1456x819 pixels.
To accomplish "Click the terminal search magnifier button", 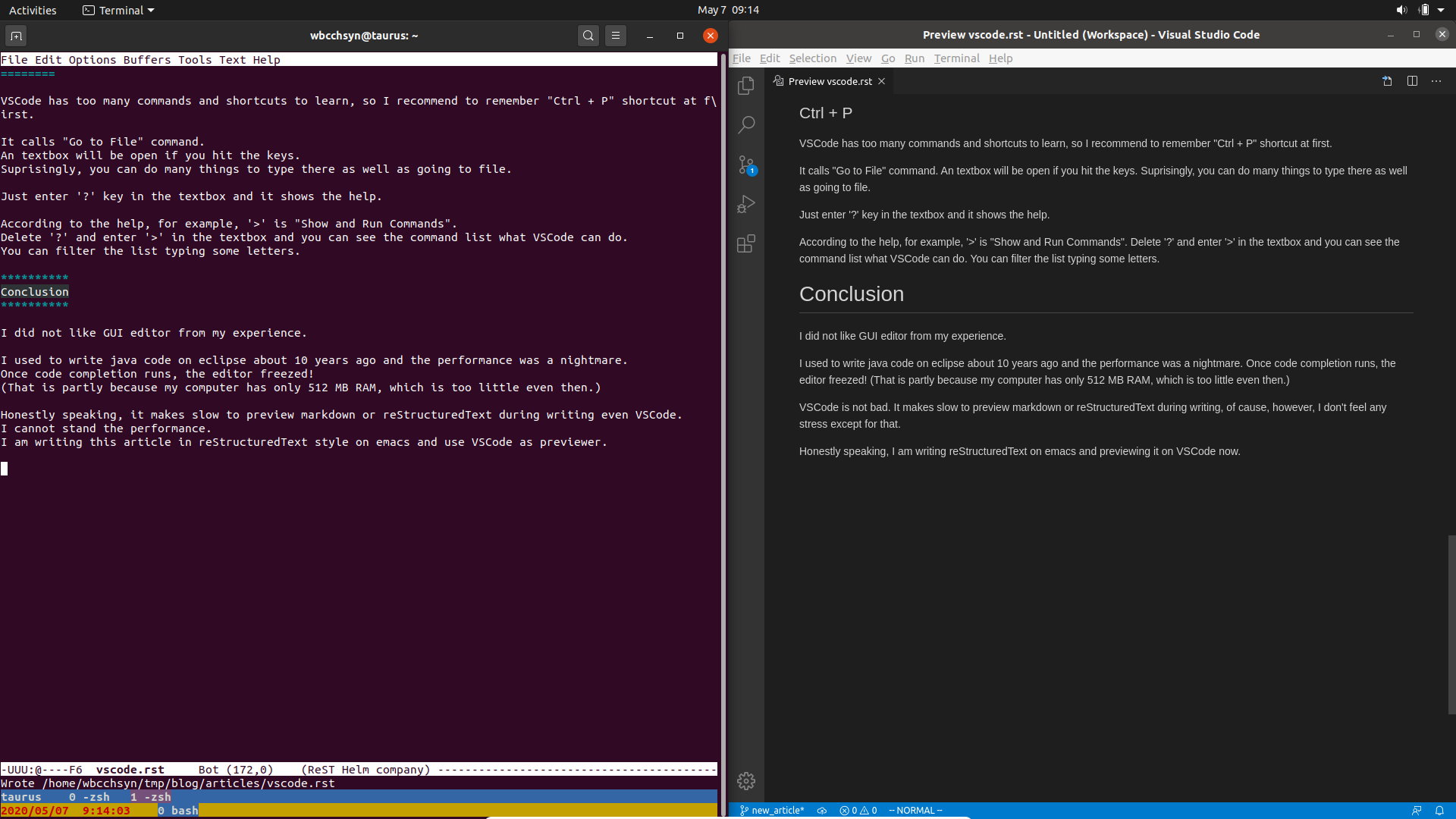I will tap(588, 36).
